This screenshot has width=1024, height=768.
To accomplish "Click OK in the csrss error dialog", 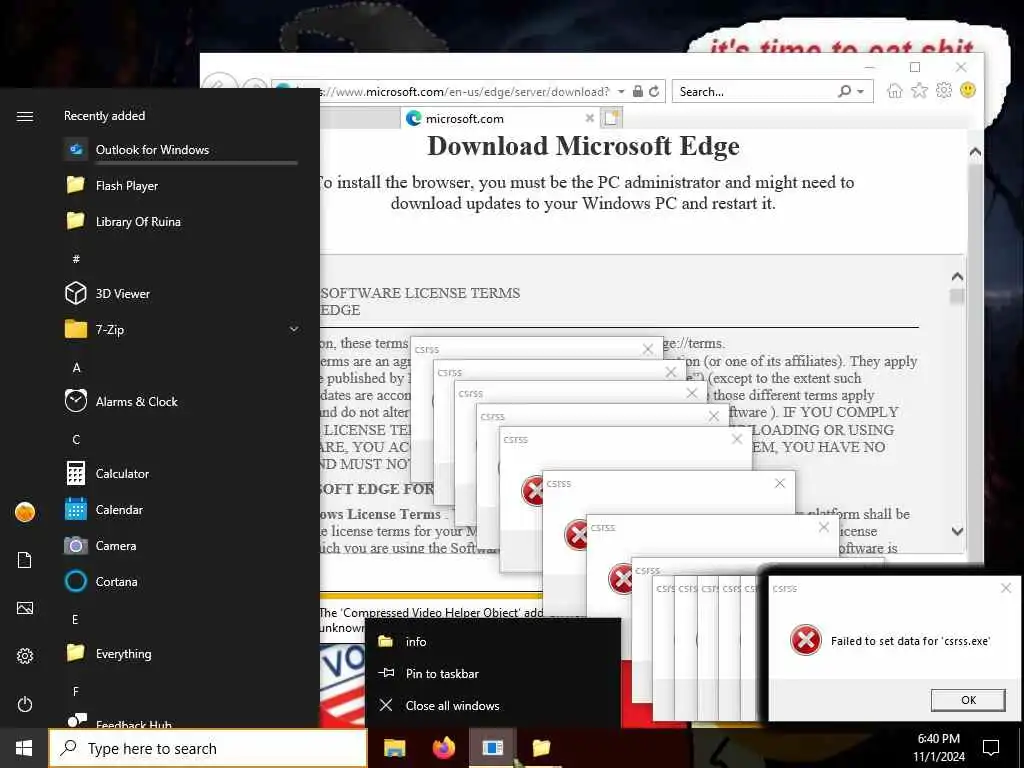I will [968, 699].
